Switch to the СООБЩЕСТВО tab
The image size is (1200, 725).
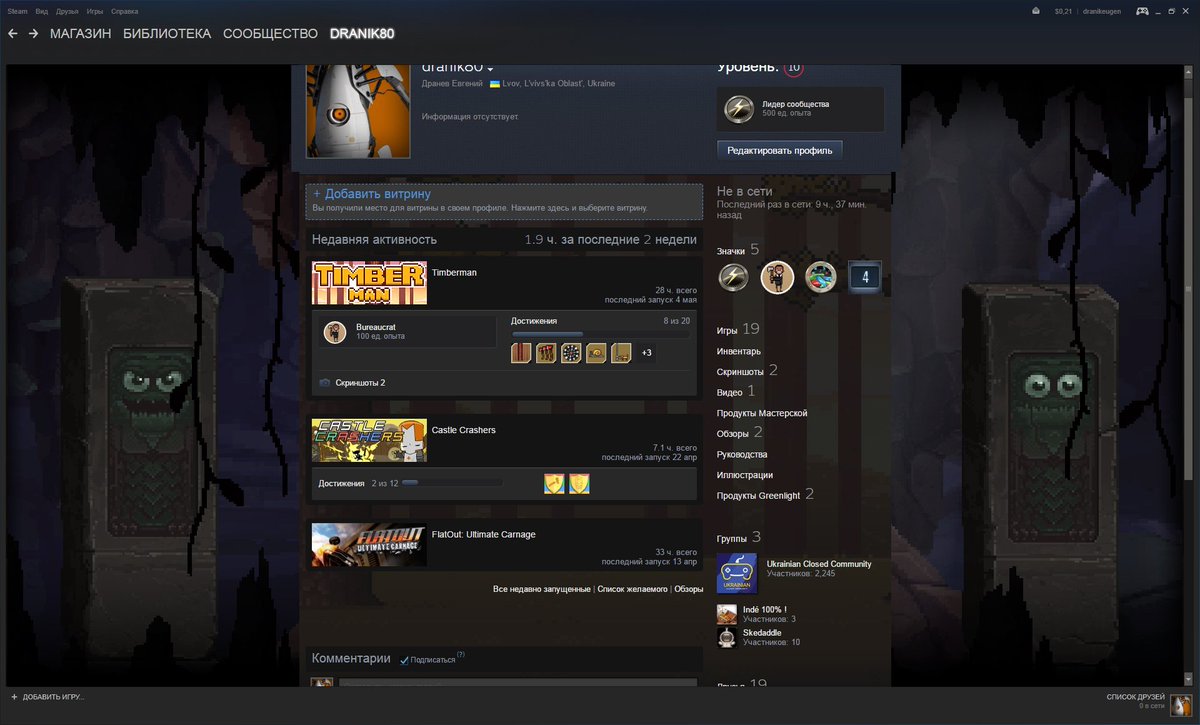tap(270, 34)
